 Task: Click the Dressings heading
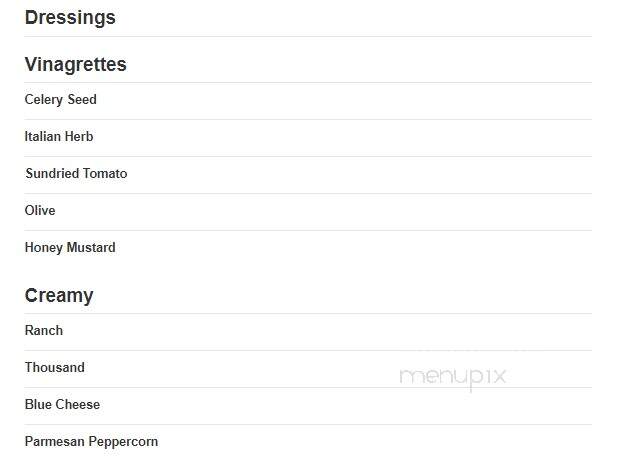[70, 18]
